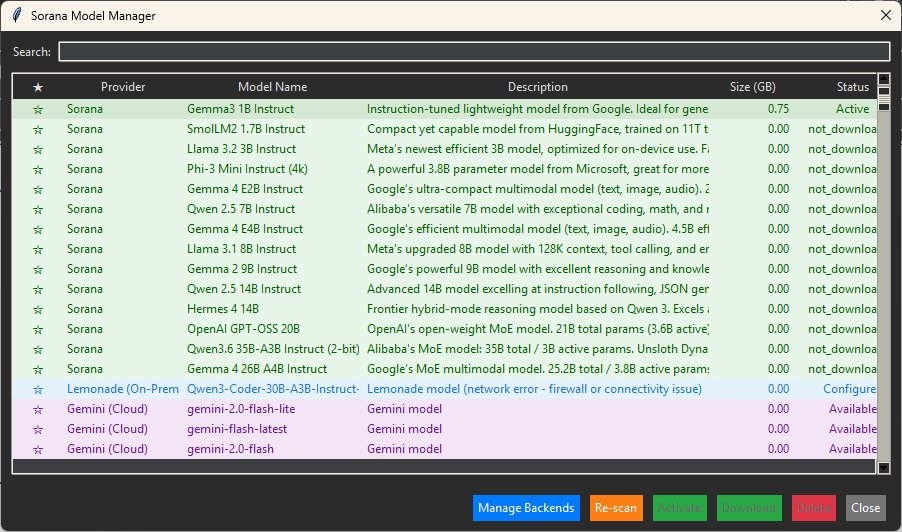Click the vertical scrollbar down arrow

point(884,468)
